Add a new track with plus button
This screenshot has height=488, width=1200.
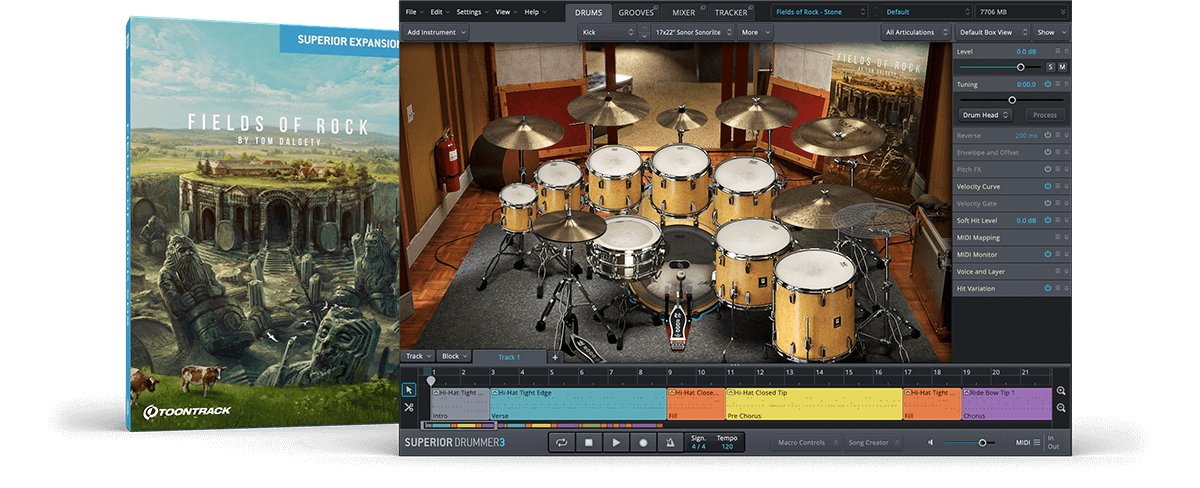(x=555, y=356)
